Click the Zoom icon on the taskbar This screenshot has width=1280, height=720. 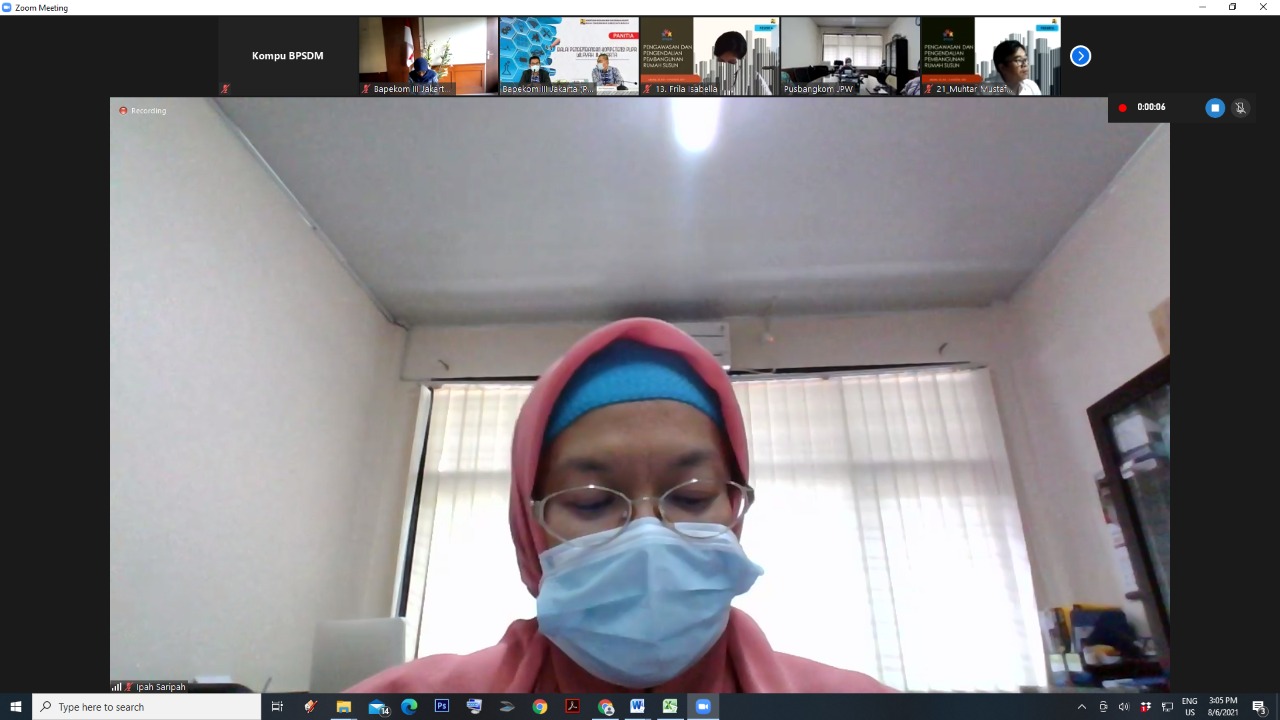pyautogui.click(x=702, y=707)
